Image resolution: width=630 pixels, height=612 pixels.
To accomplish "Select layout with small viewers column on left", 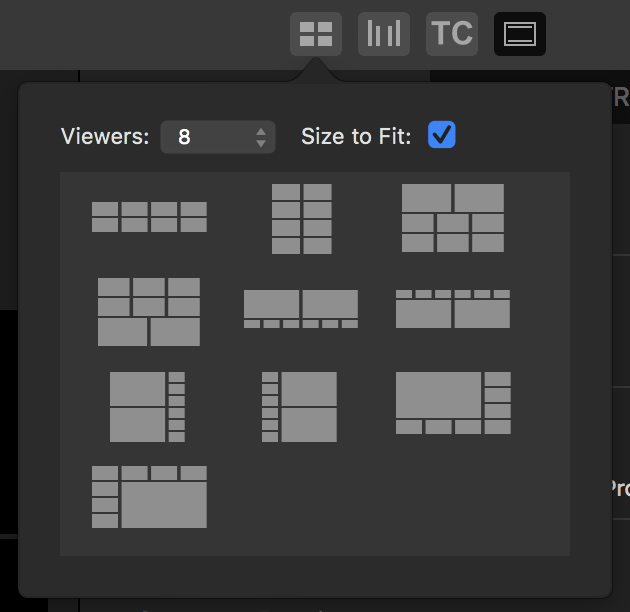I will 299,407.
